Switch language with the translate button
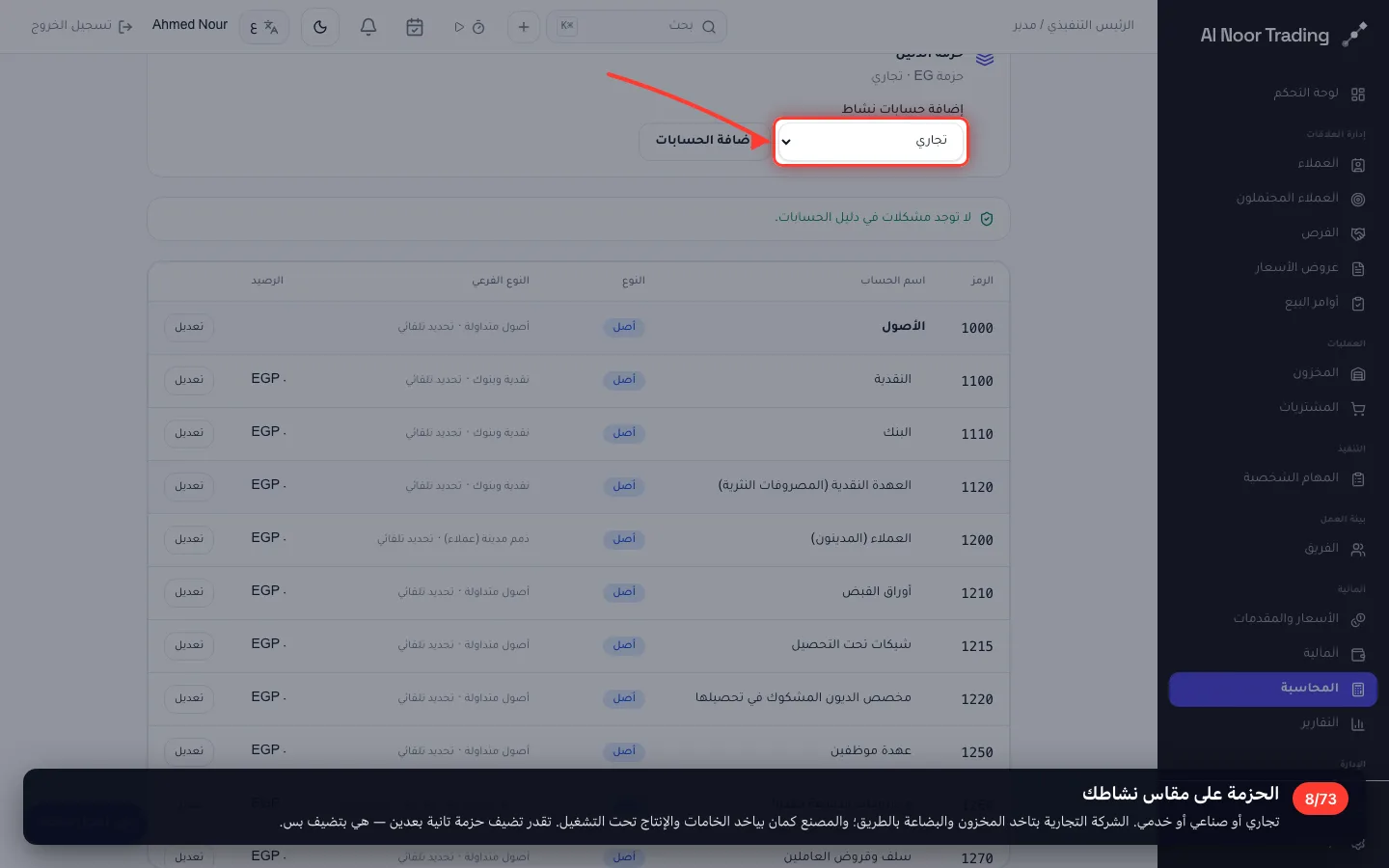Image resolution: width=1389 pixels, height=868 pixels. click(264, 27)
